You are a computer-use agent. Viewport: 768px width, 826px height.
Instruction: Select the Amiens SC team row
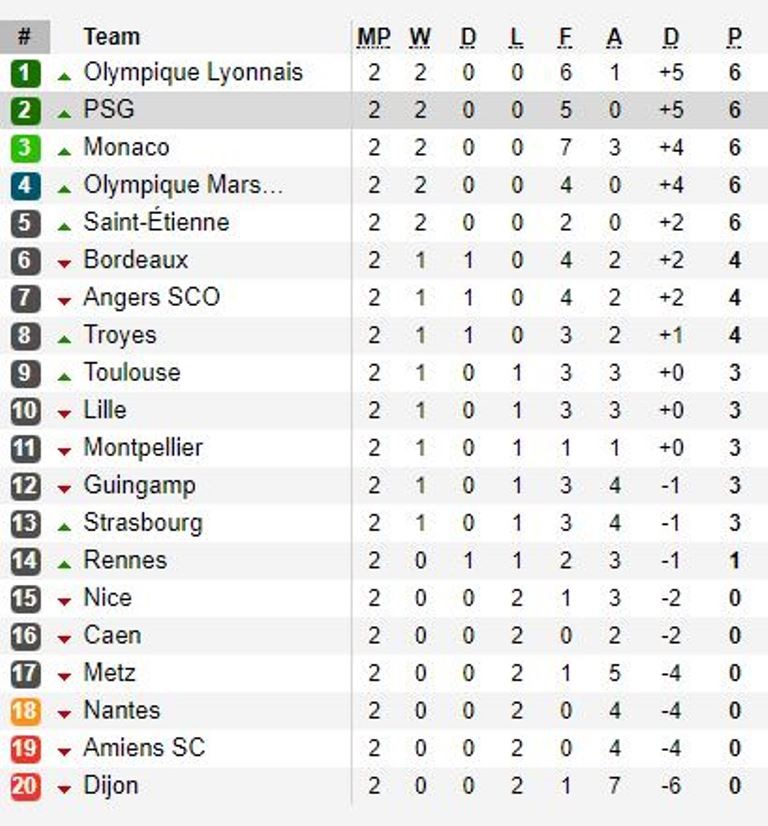[384, 748]
